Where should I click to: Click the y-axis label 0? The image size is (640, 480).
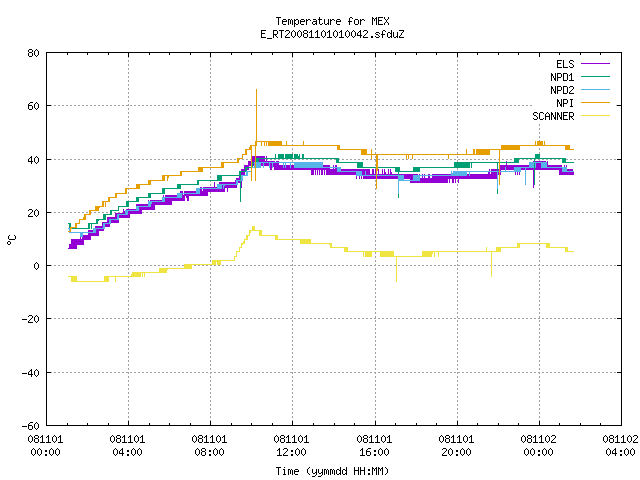36,266
